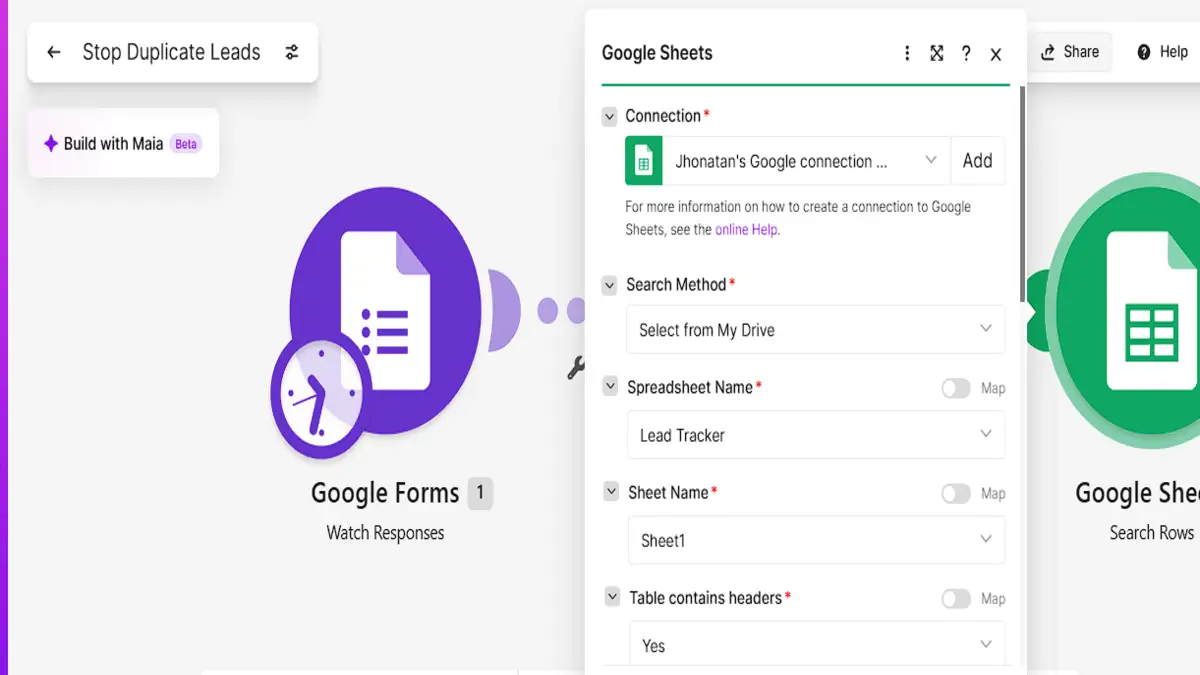Open the Lead Tracker spreadsheet dropdown

click(815, 435)
